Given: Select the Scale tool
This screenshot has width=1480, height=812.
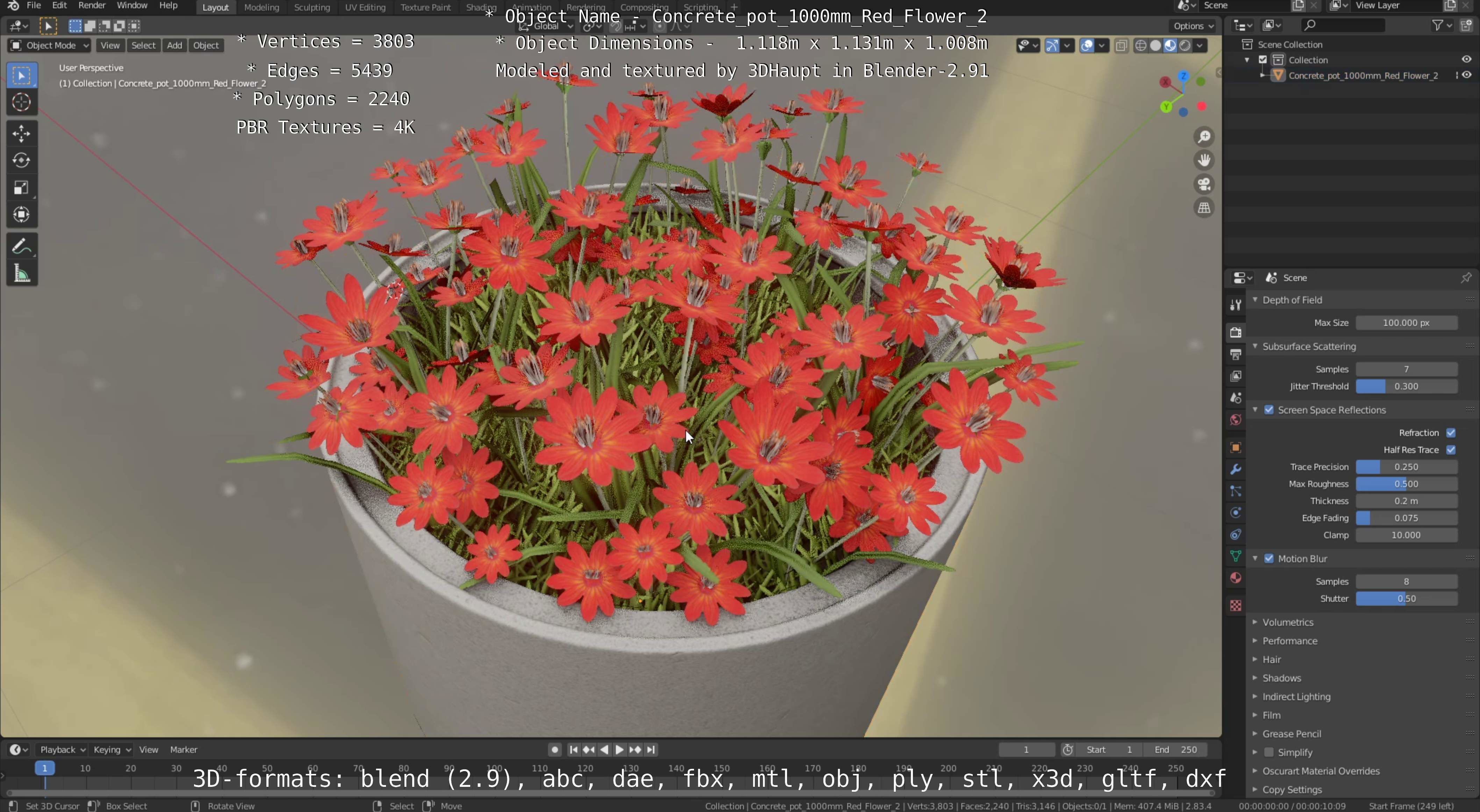Looking at the screenshot, I should click(x=22, y=188).
